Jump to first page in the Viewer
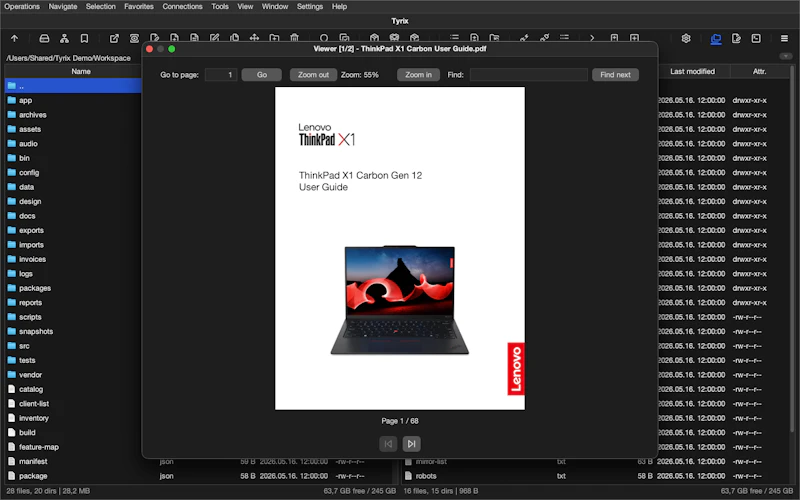The height and width of the screenshot is (500, 800). click(388, 444)
